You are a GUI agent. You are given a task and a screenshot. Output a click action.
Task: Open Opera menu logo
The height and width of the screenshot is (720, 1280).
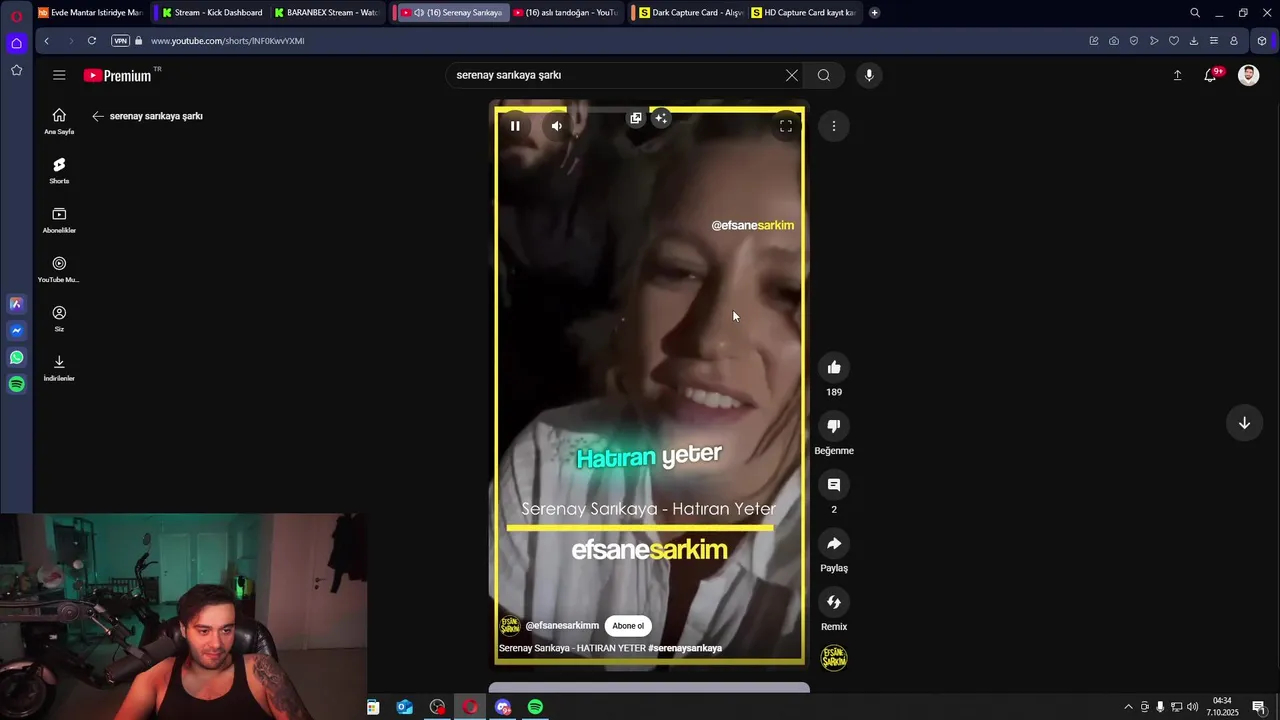(x=16, y=15)
